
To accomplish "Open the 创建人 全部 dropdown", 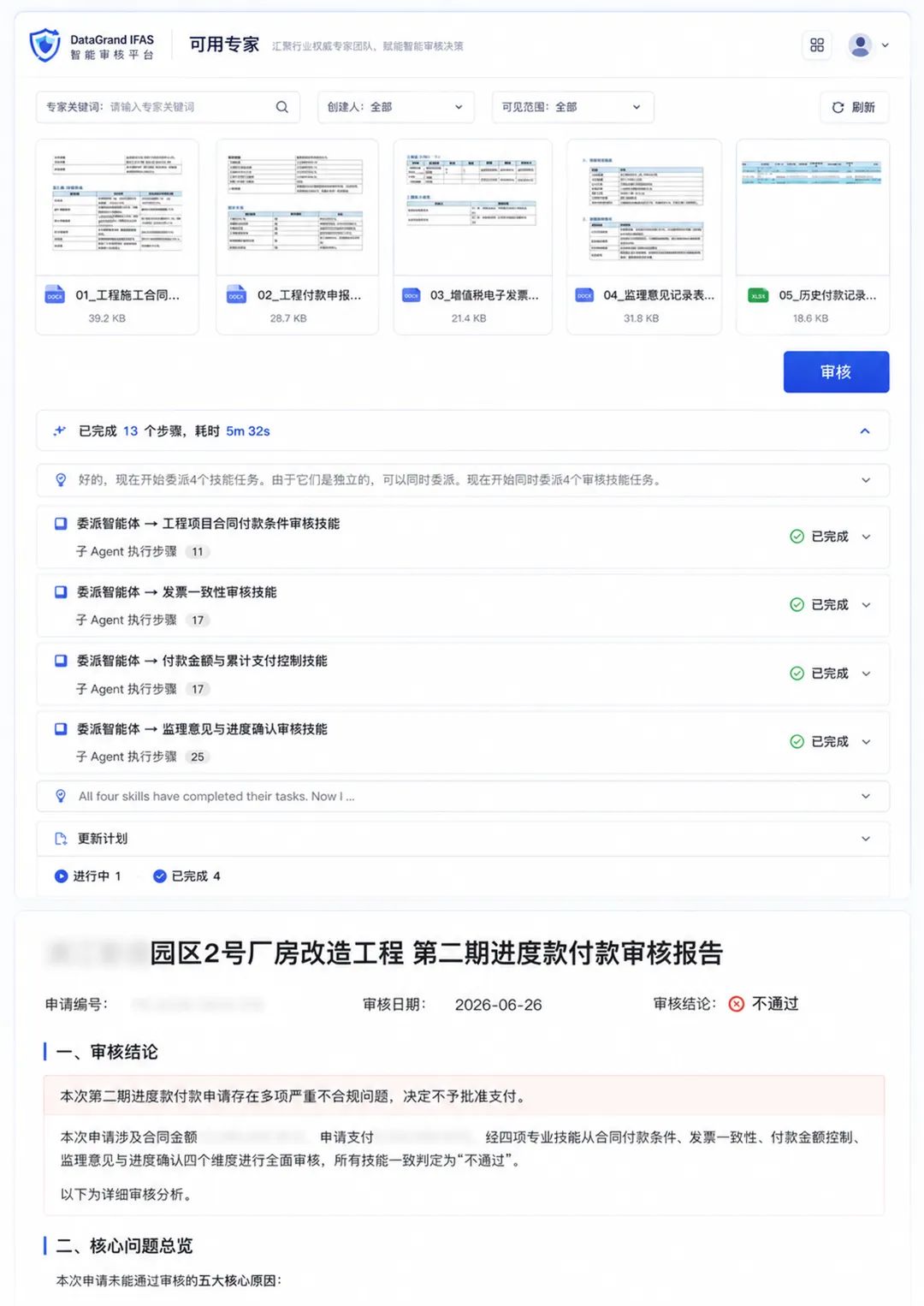I will pyautogui.click(x=395, y=107).
